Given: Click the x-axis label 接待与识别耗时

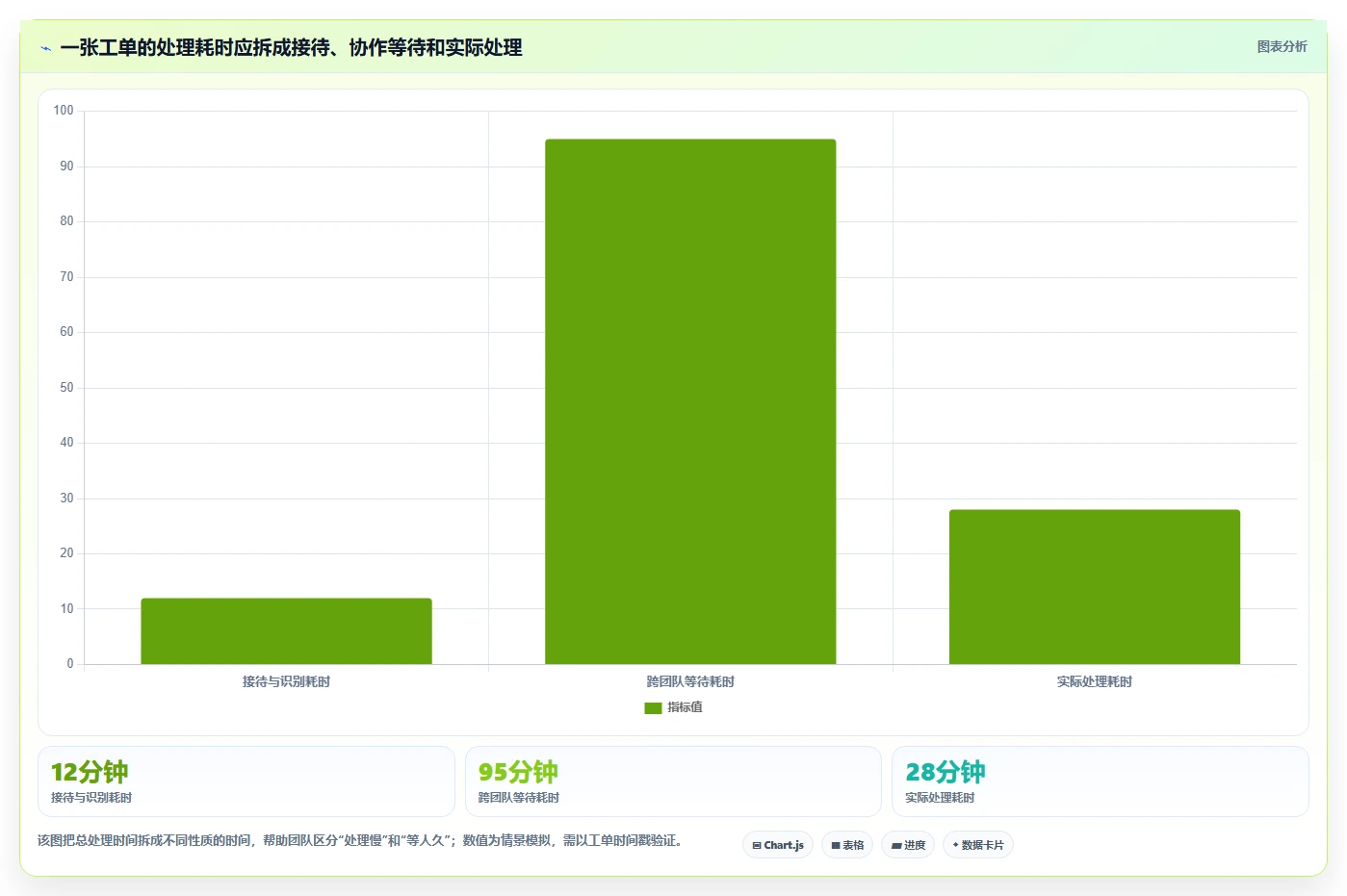Looking at the screenshot, I should [x=286, y=681].
